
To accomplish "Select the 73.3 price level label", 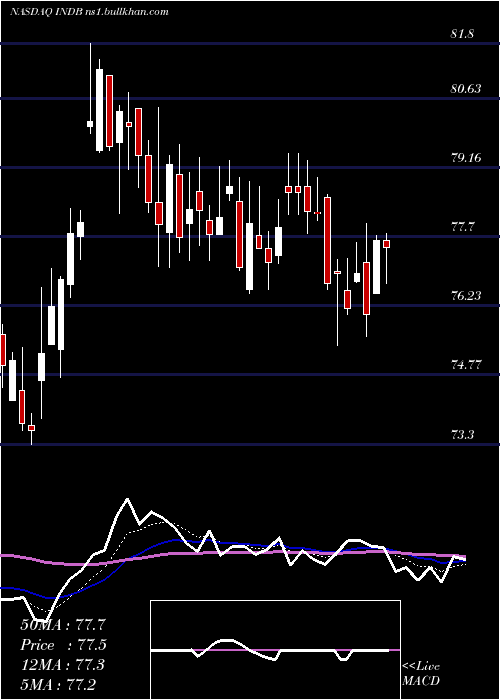I will [x=462, y=434].
